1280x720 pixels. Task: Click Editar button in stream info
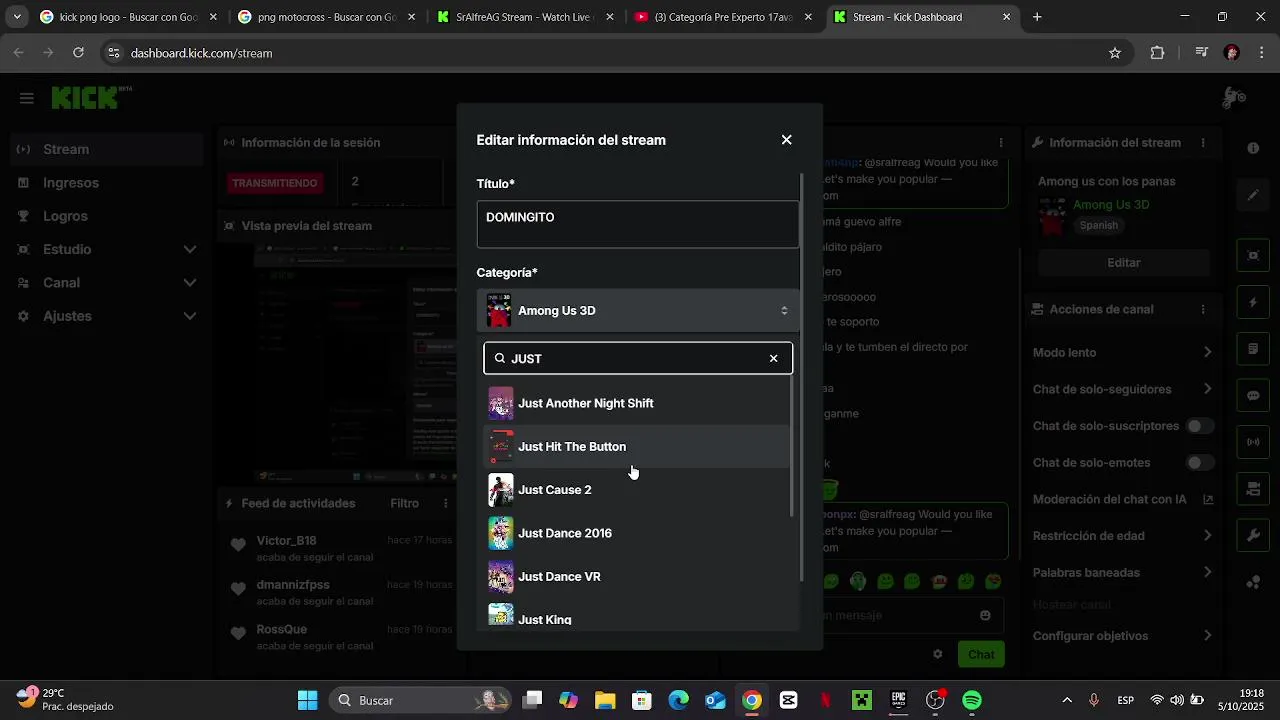point(1124,263)
